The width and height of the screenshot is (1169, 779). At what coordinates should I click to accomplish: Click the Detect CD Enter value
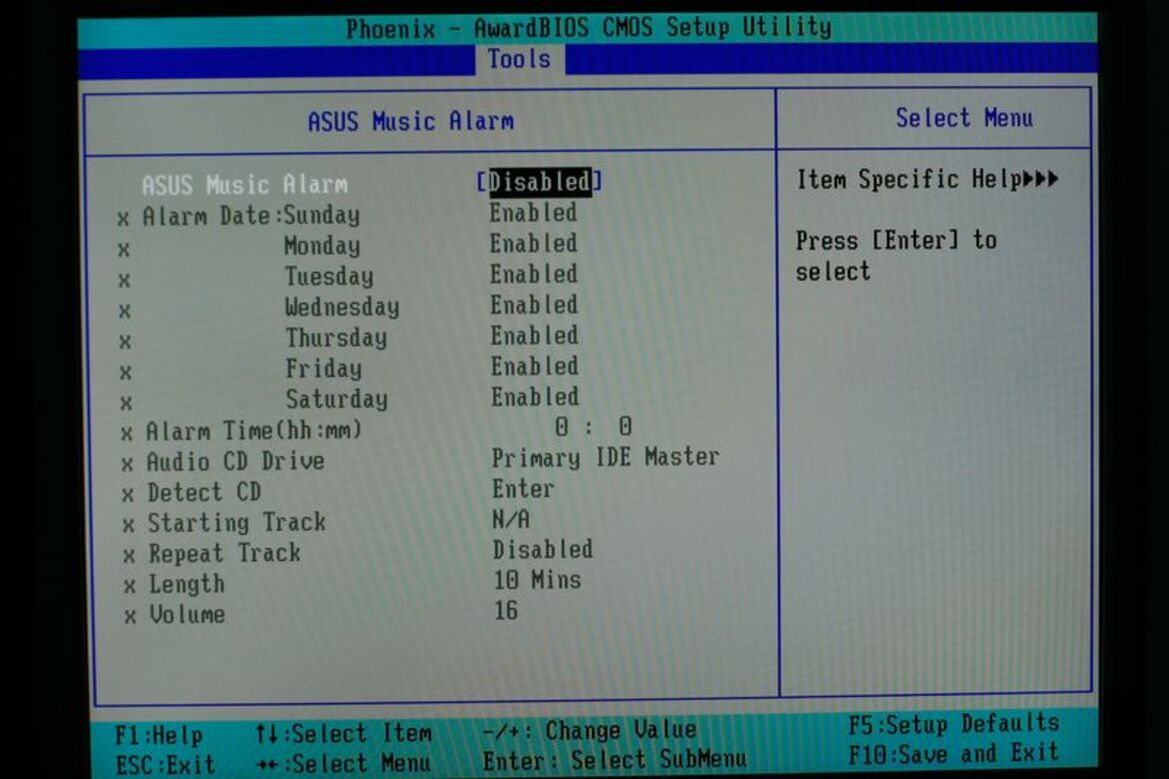tap(523, 489)
